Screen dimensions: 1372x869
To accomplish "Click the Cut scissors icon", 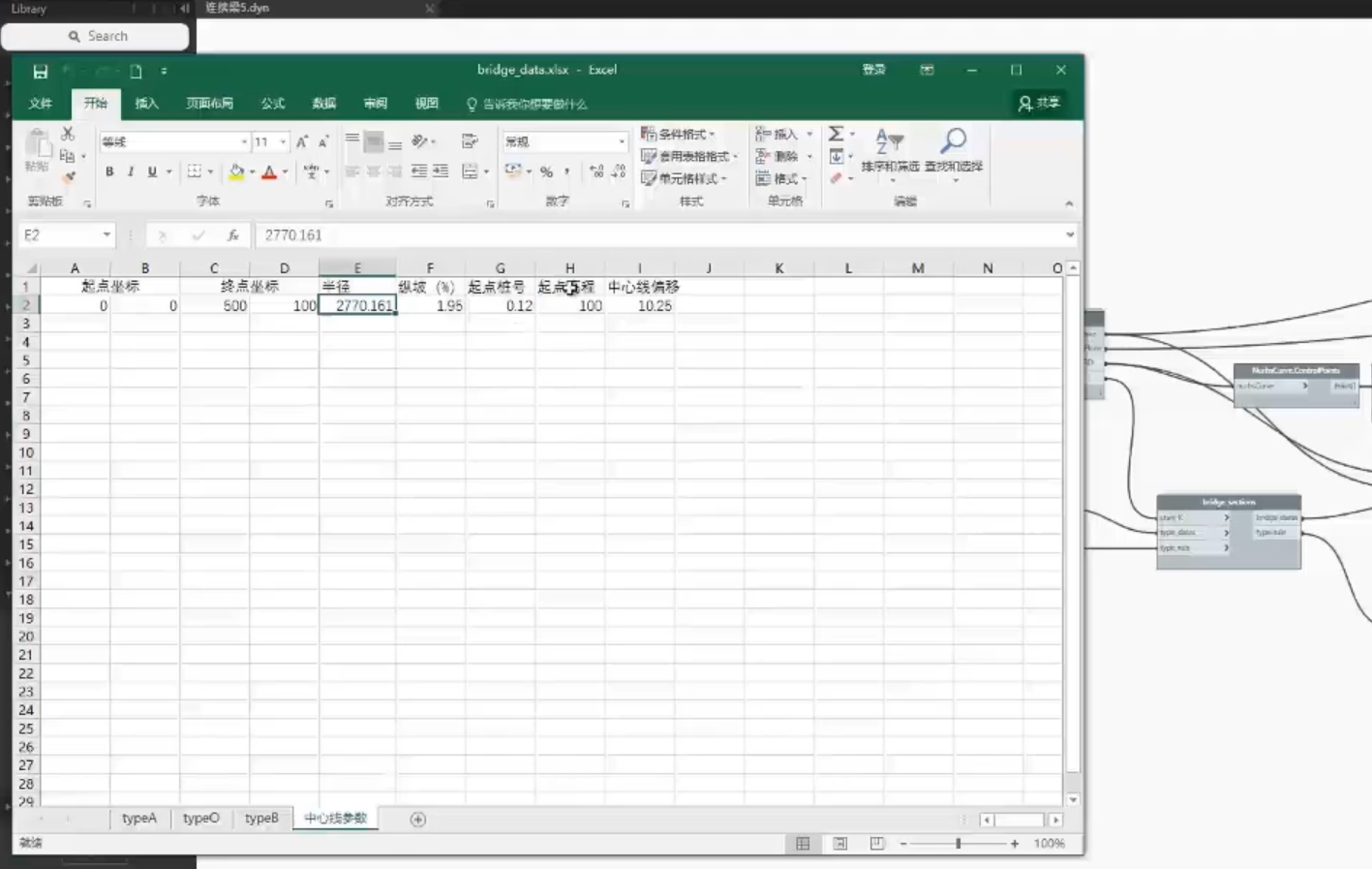I will pyautogui.click(x=68, y=134).
